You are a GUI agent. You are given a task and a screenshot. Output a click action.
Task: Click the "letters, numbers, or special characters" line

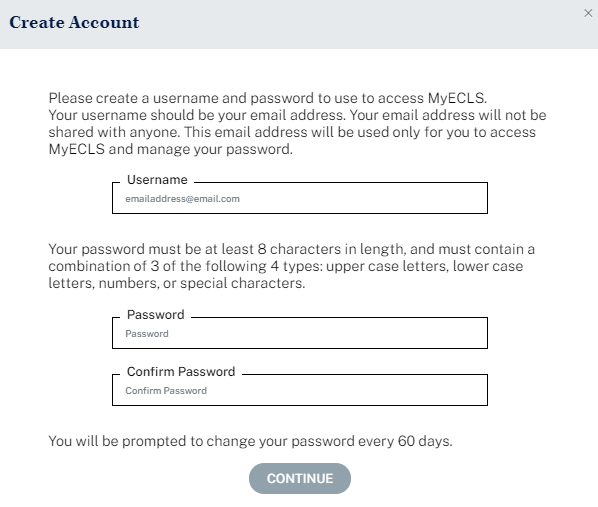[x=177, y=283]
